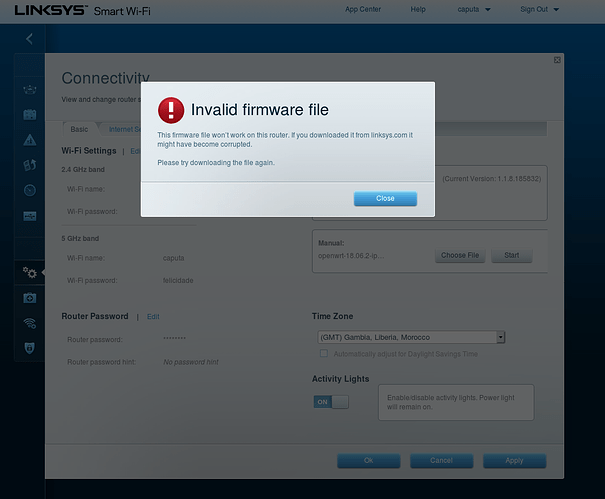This screenshot has height=499, width=605.
Task: Open the Device List sidebar icon
Action: [30, 90]
